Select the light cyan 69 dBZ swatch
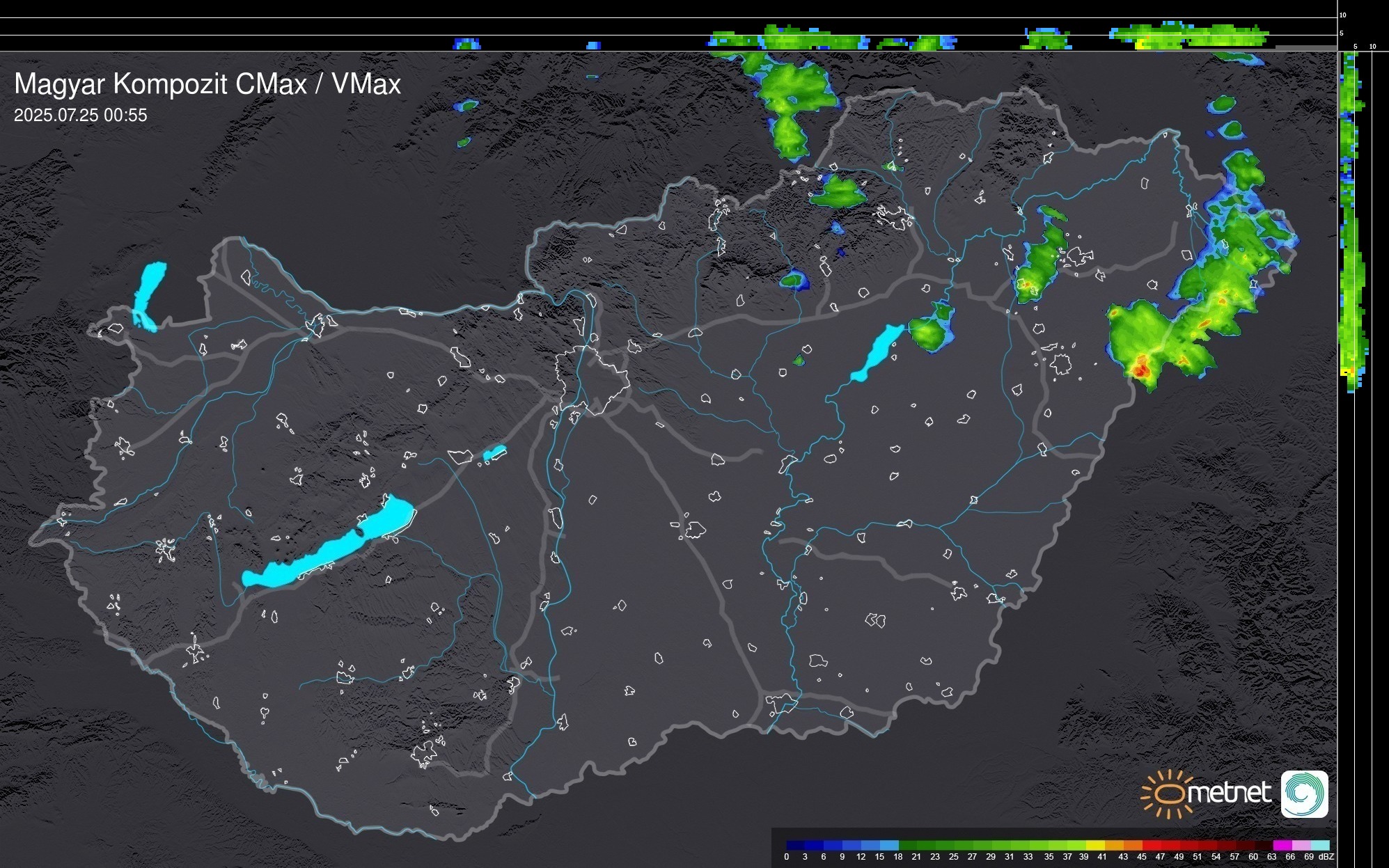 (1320, 845)
